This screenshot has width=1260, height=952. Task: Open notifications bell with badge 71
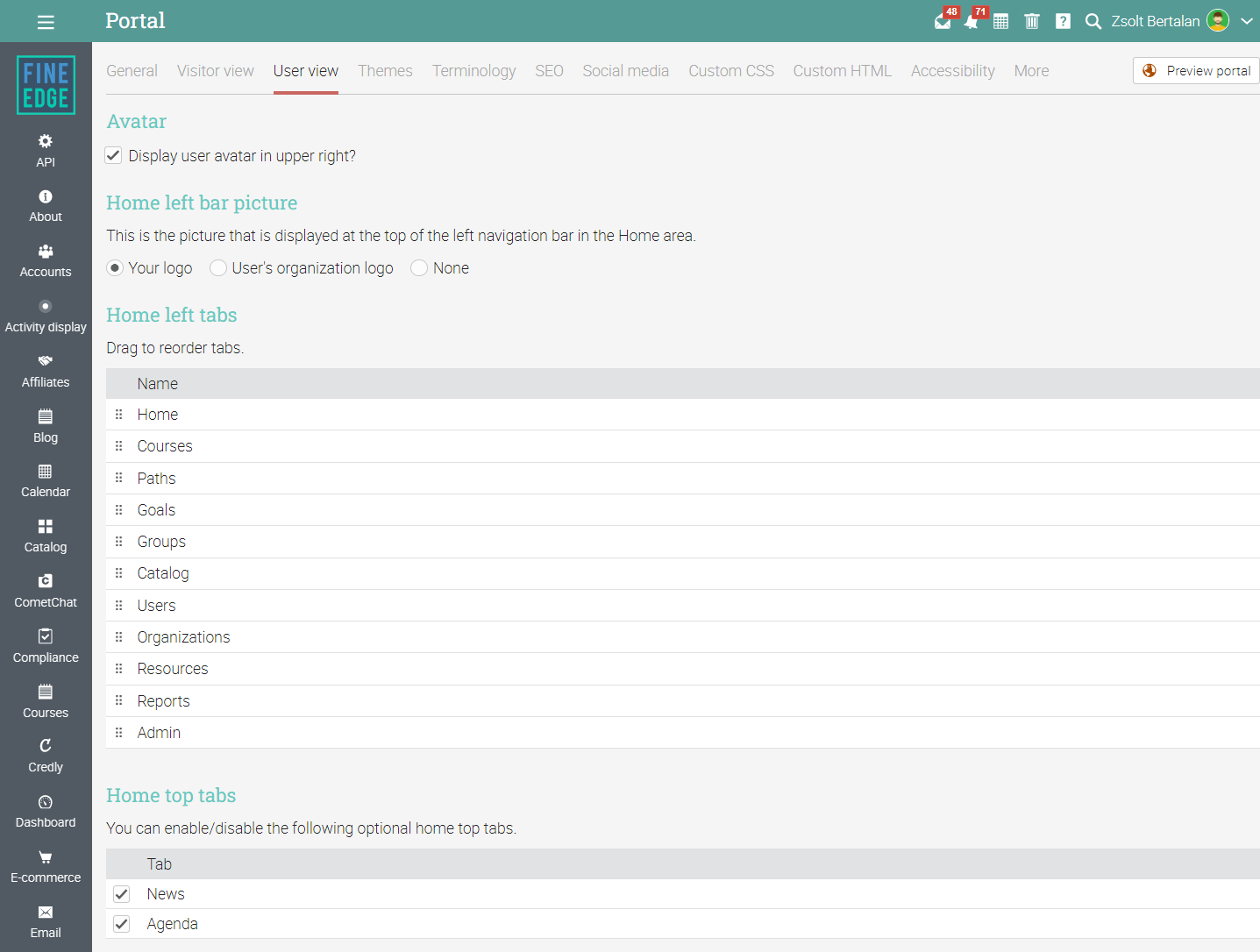tap(972, 21)
